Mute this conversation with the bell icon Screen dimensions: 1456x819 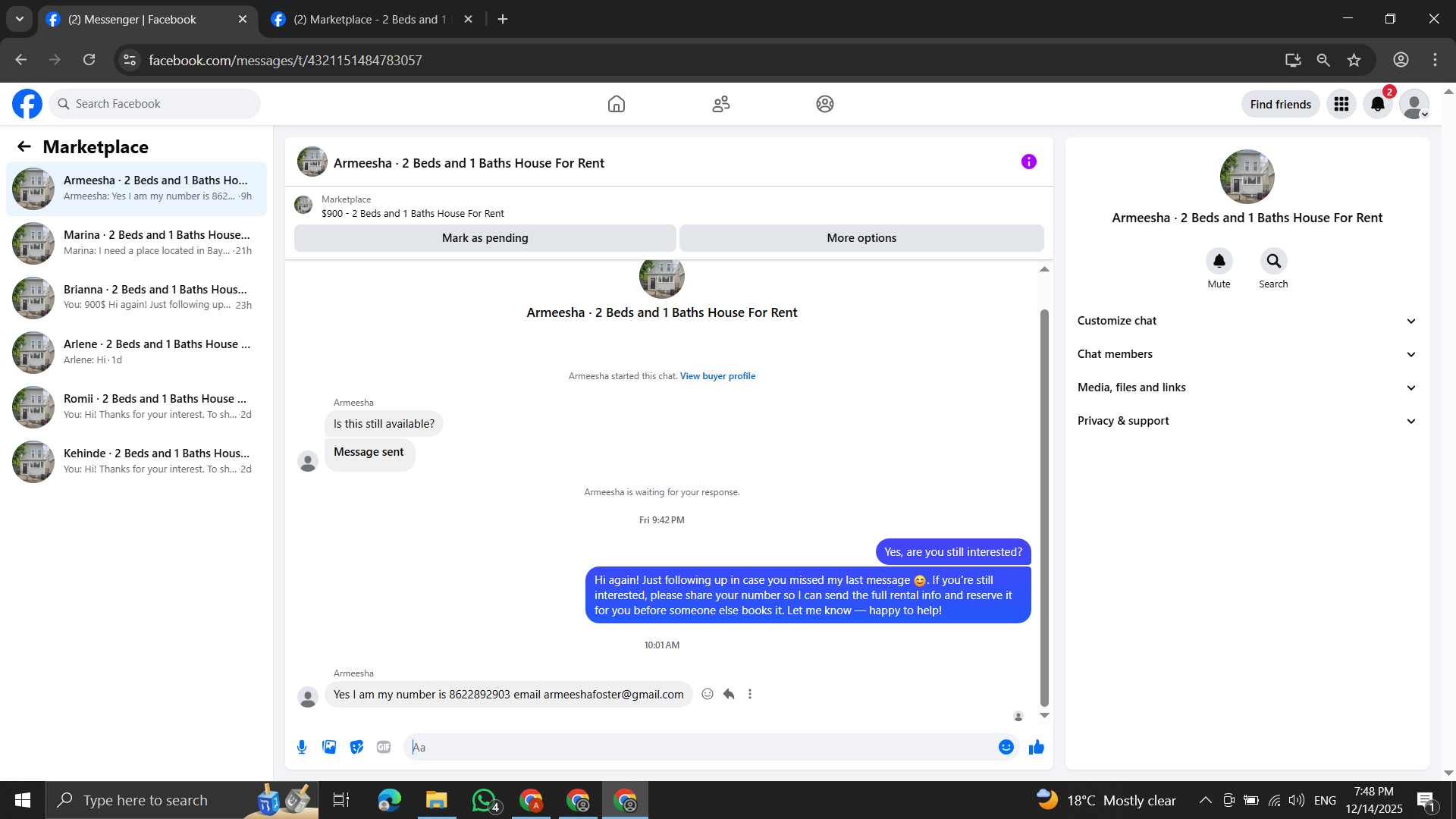1219,261
